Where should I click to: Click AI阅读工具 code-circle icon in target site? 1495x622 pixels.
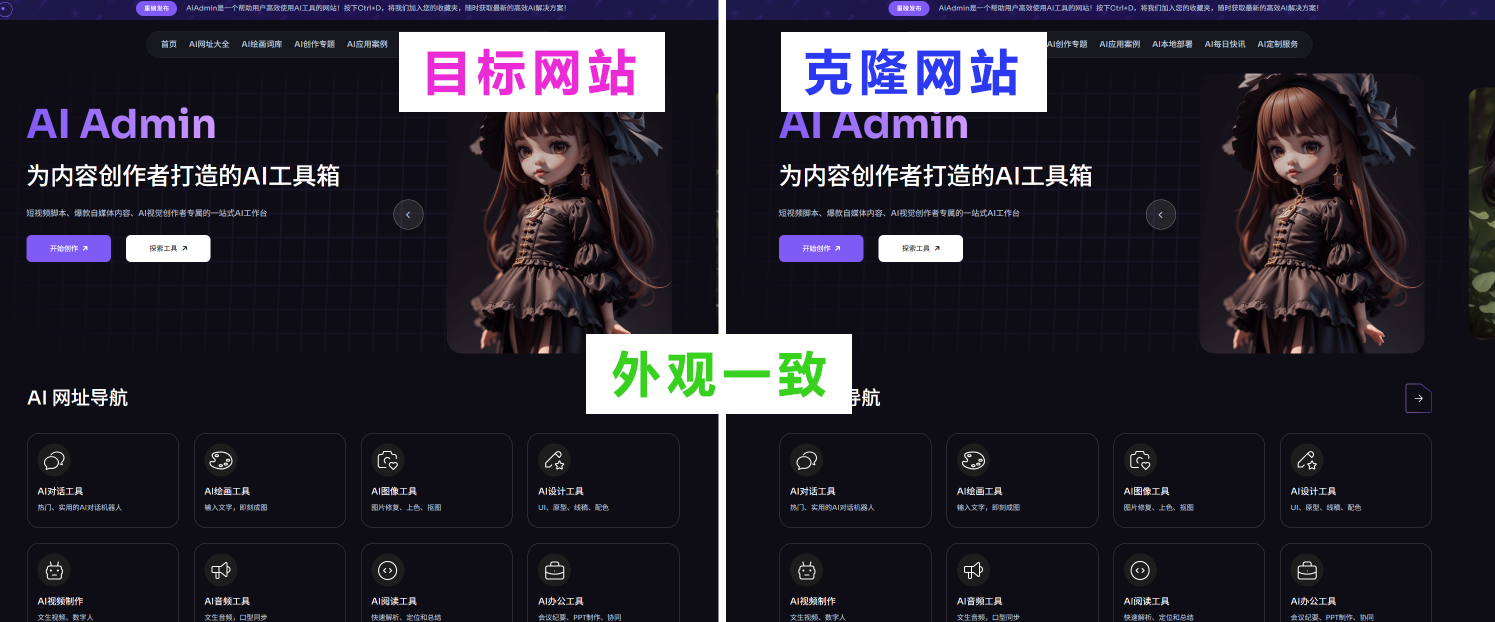coord(388,570)
